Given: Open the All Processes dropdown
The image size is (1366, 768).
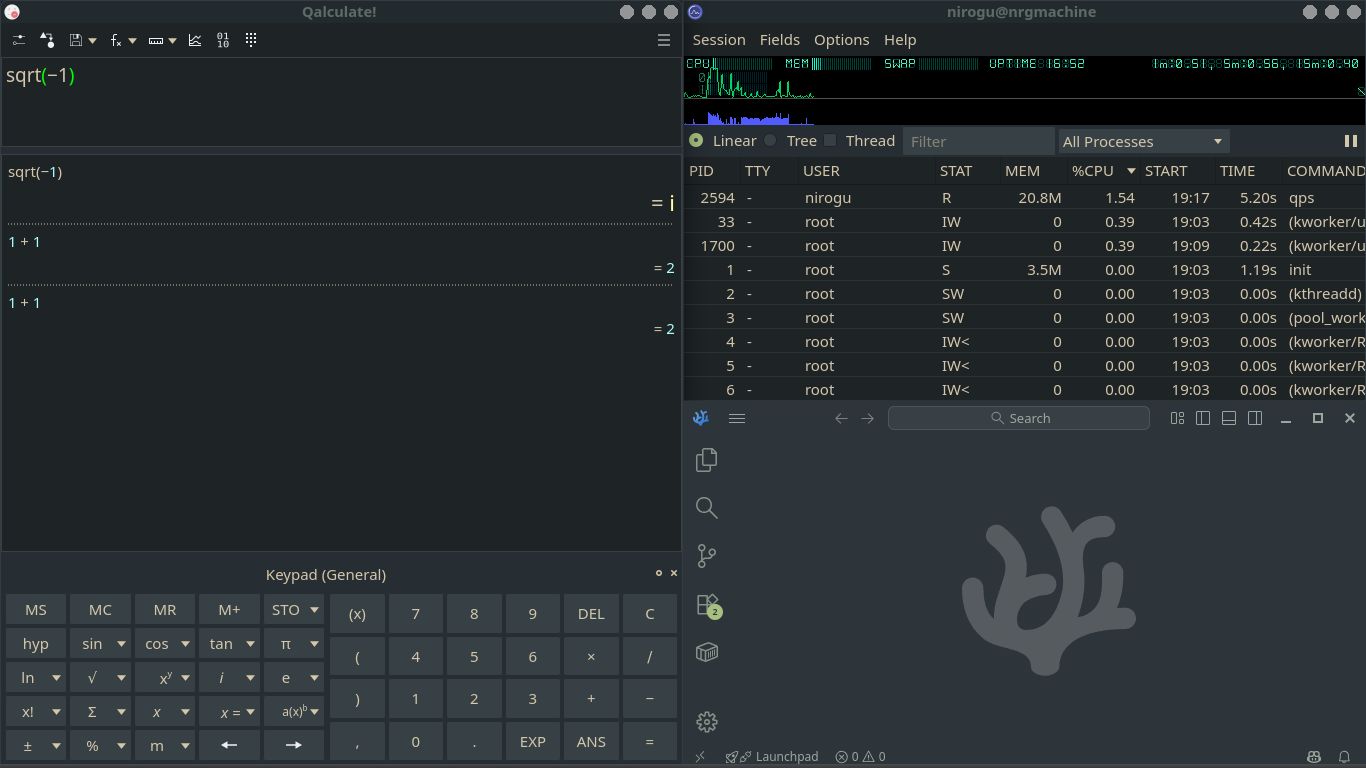Looking at the screenshot, I should click(1143, 141).
